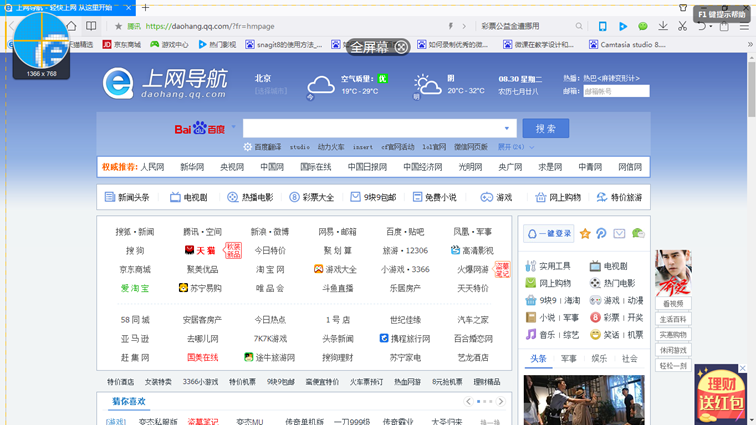Click the 游戏 gamepad category

click(497, 197)
